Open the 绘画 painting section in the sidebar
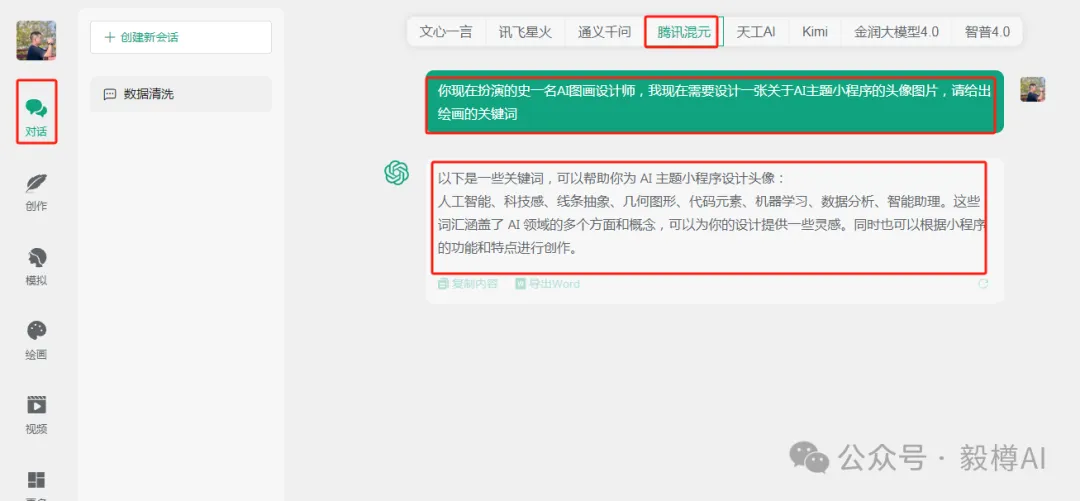 37,341
